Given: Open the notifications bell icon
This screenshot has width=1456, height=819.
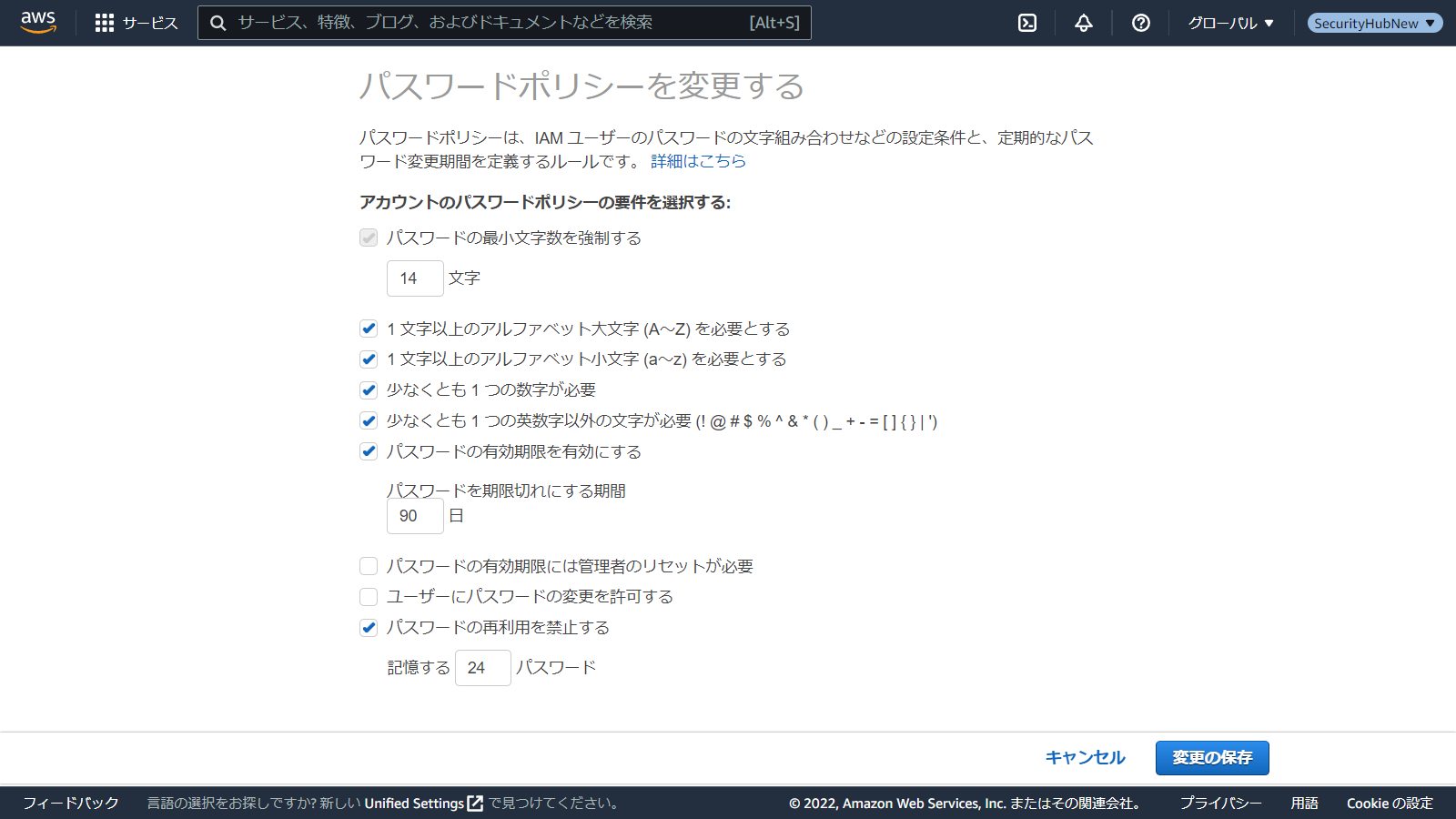Looking at the screenshot, I should 1084,23.
